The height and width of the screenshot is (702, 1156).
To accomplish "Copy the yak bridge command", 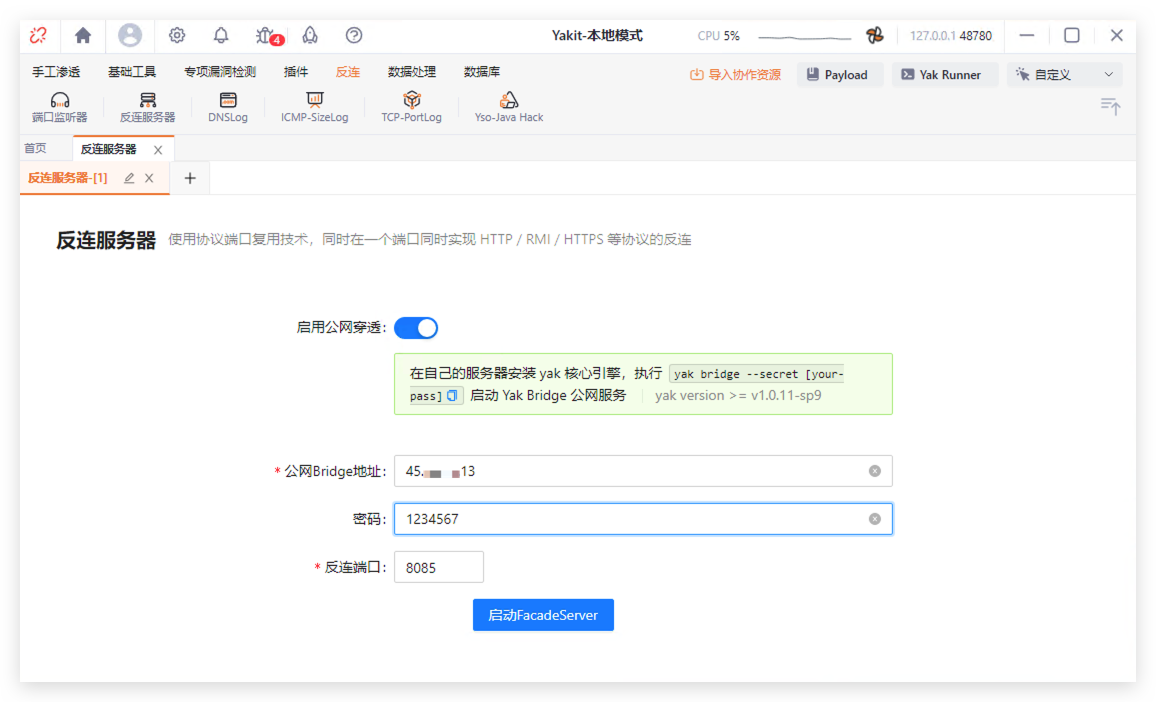I will tap(452, 396).
